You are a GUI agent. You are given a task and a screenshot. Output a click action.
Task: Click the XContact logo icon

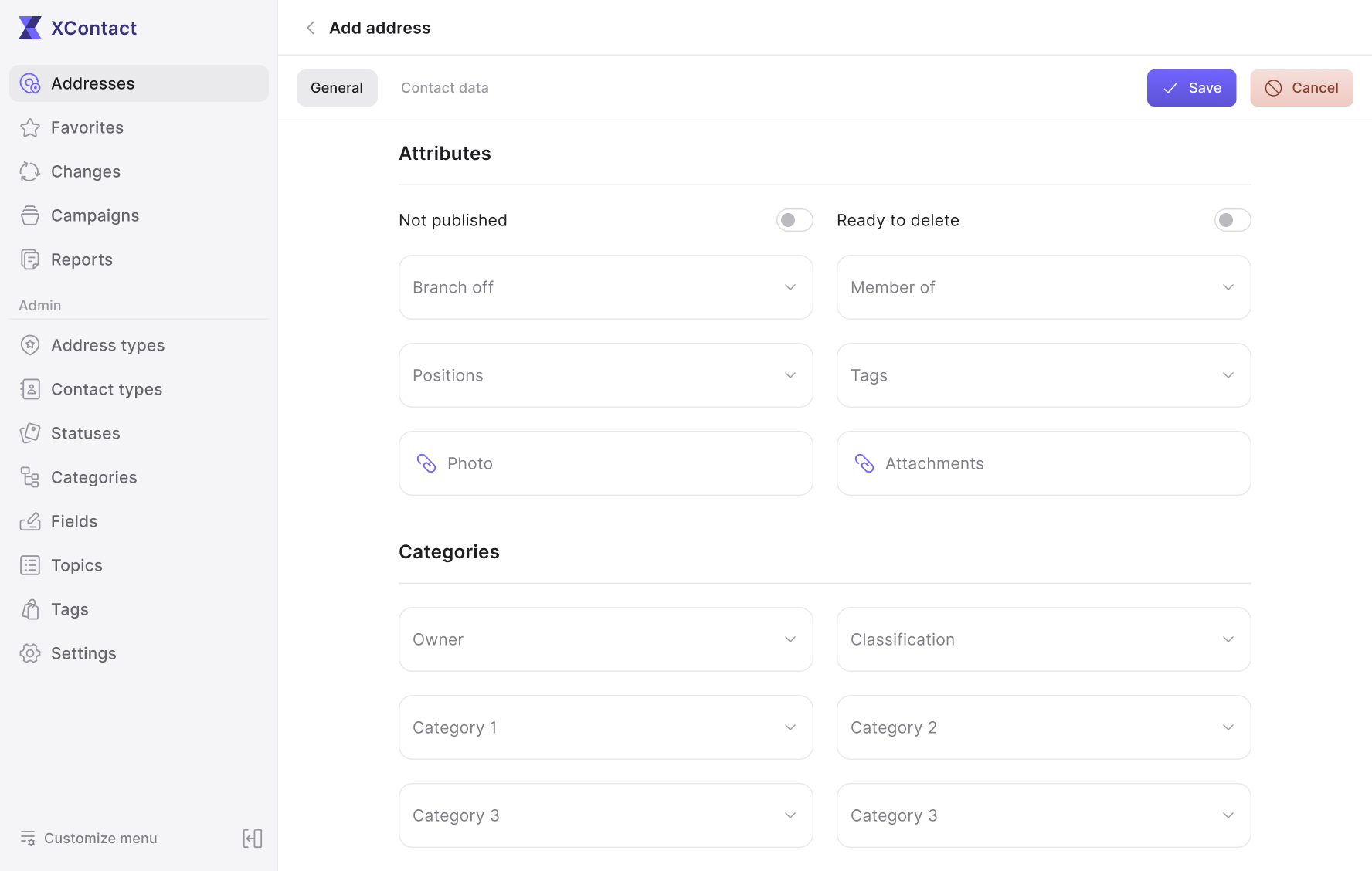pos(30,28)
